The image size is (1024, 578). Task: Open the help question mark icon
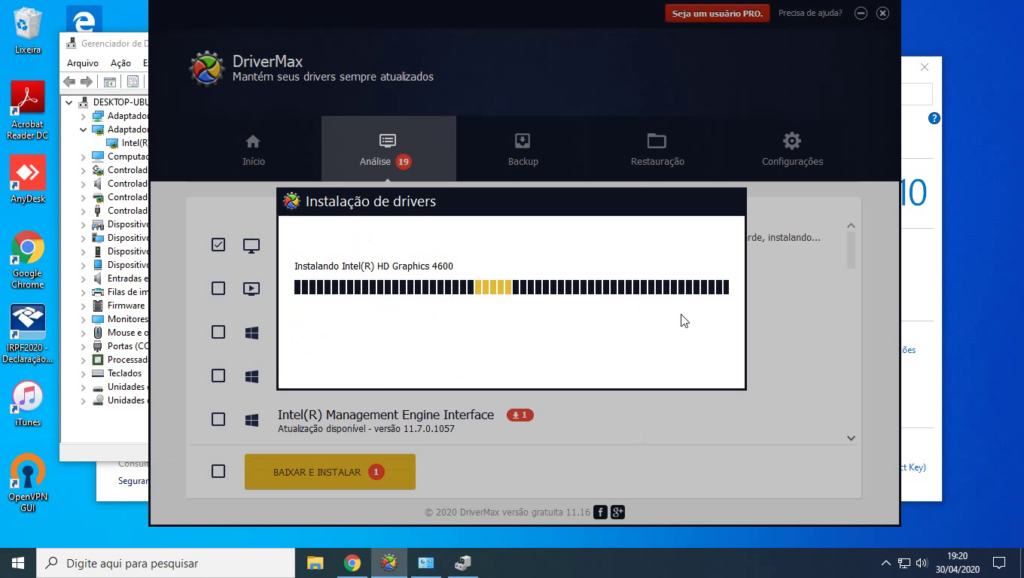pos(861,13)
